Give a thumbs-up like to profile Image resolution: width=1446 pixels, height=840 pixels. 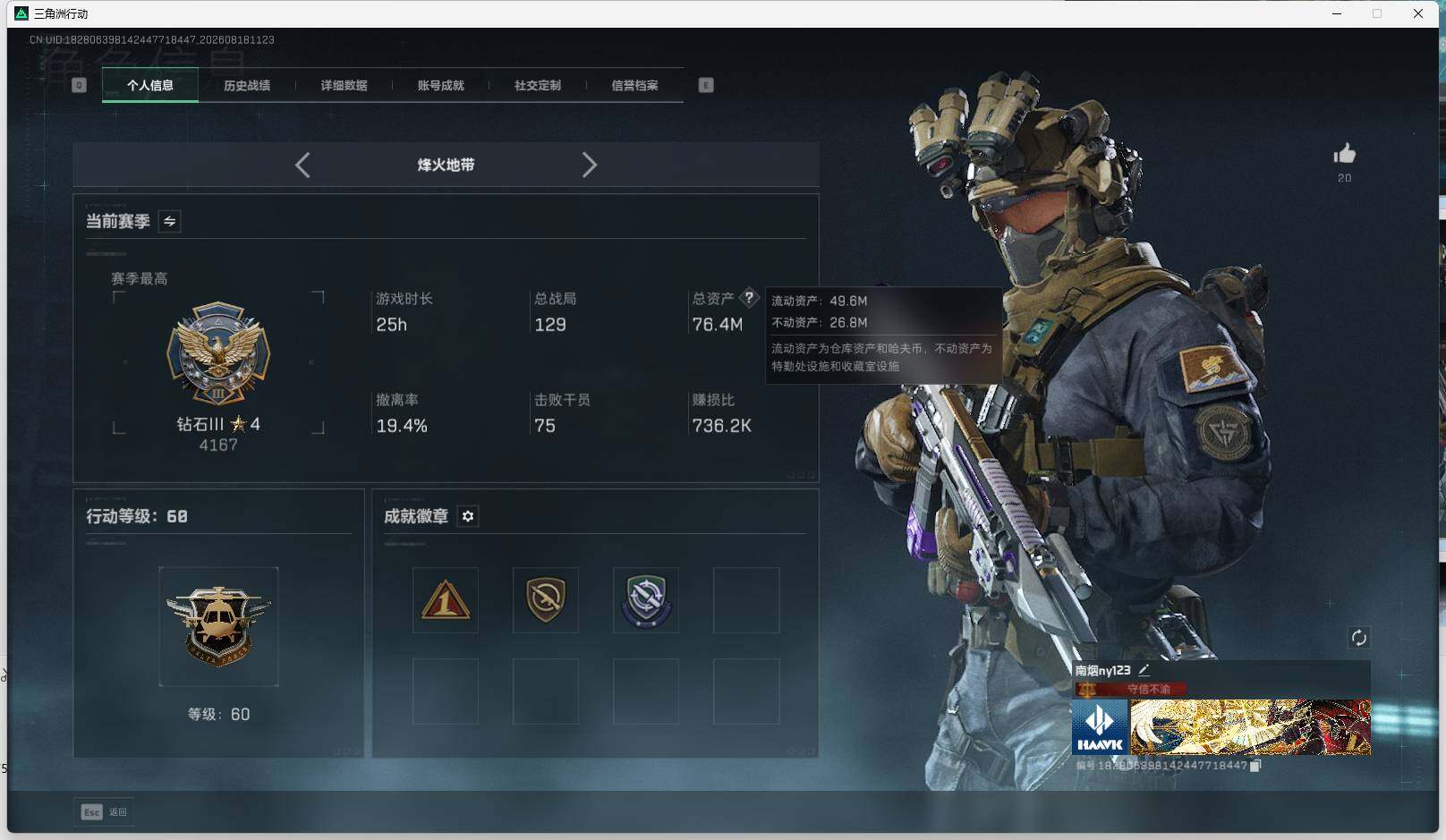tap(1344, 154)
